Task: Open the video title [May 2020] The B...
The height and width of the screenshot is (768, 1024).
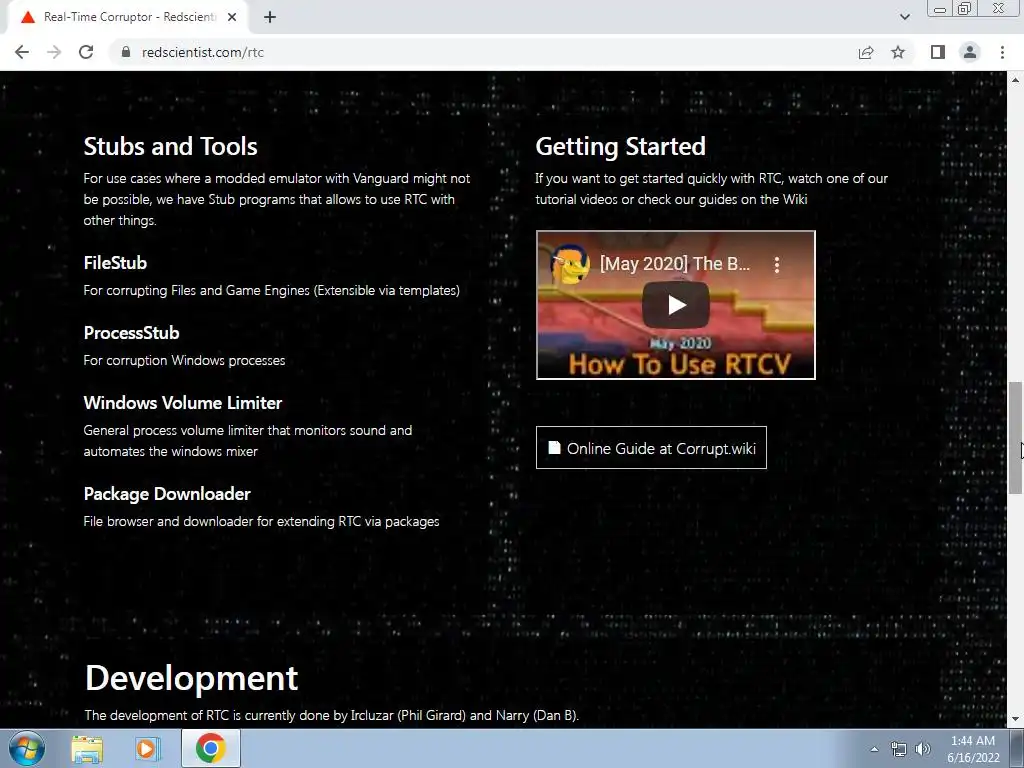Action: (x=675, y=264)
